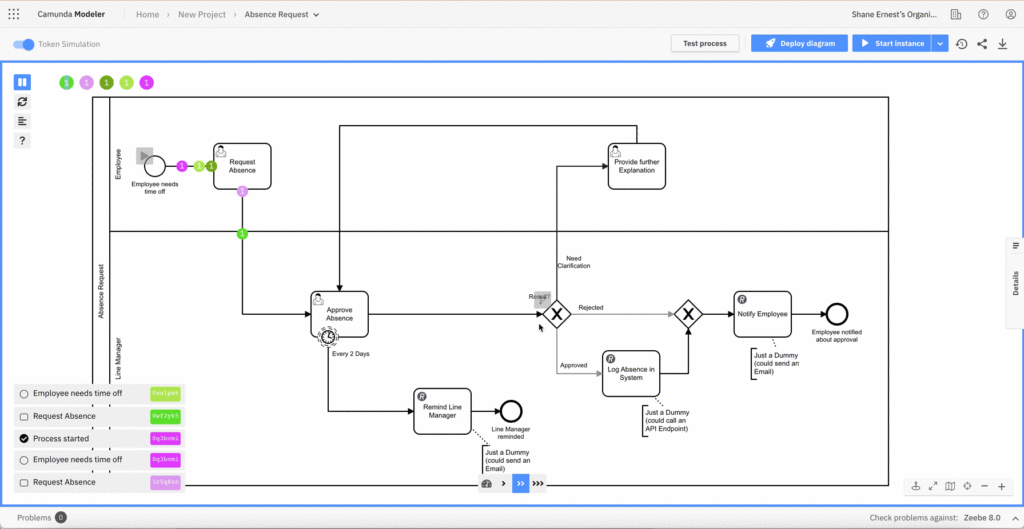Click Shane Ernest's Organization name
Viewport: 1024px width, 529px height.
click(x=894, y=14)
